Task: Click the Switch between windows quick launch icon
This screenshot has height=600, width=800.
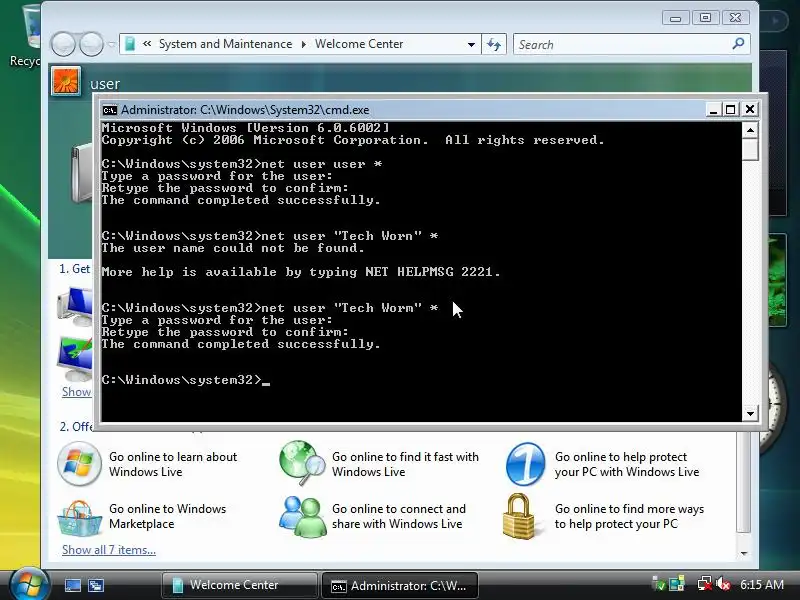Action: point(95,585)
